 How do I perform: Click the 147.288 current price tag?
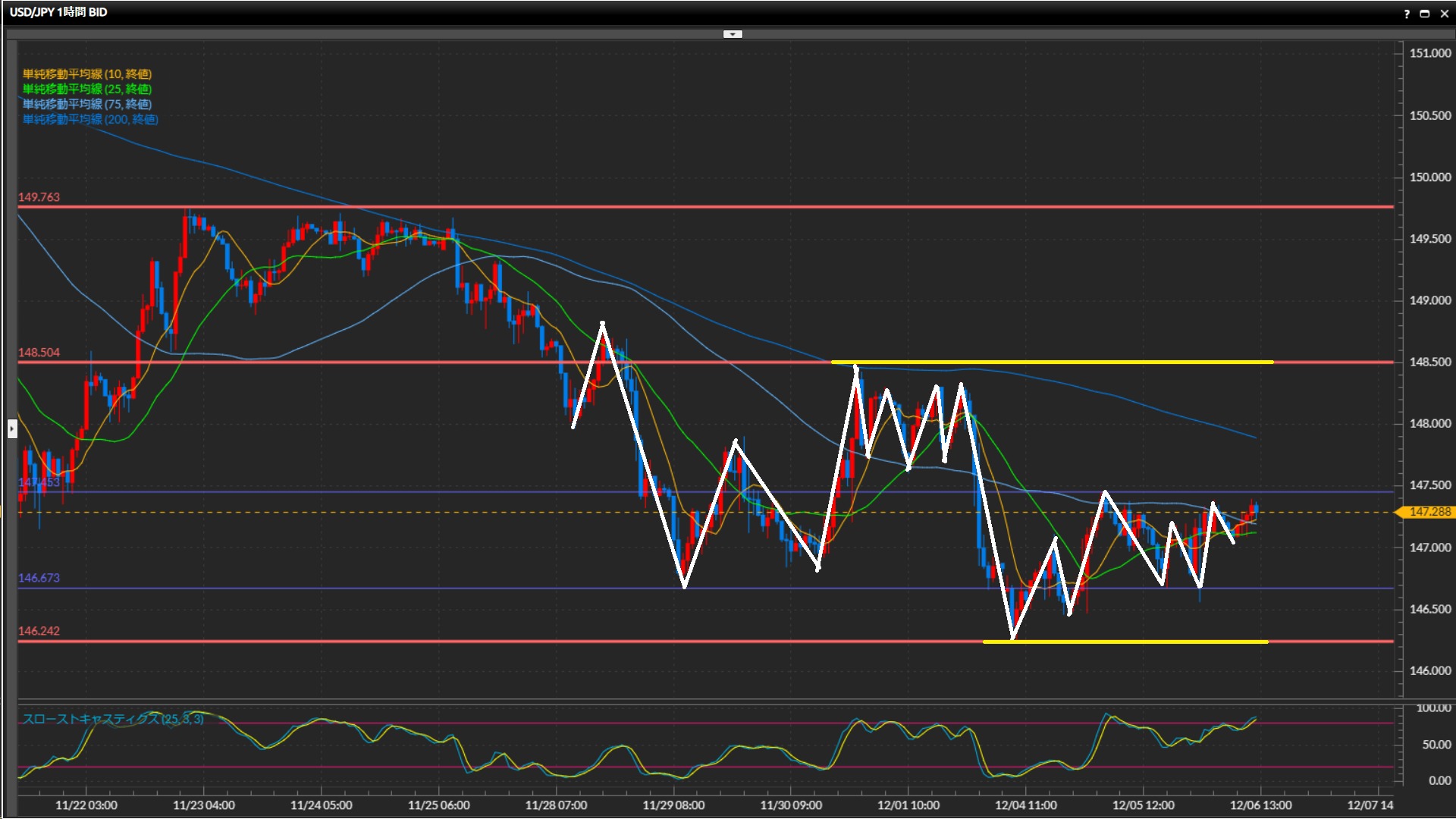(1428, 512)
